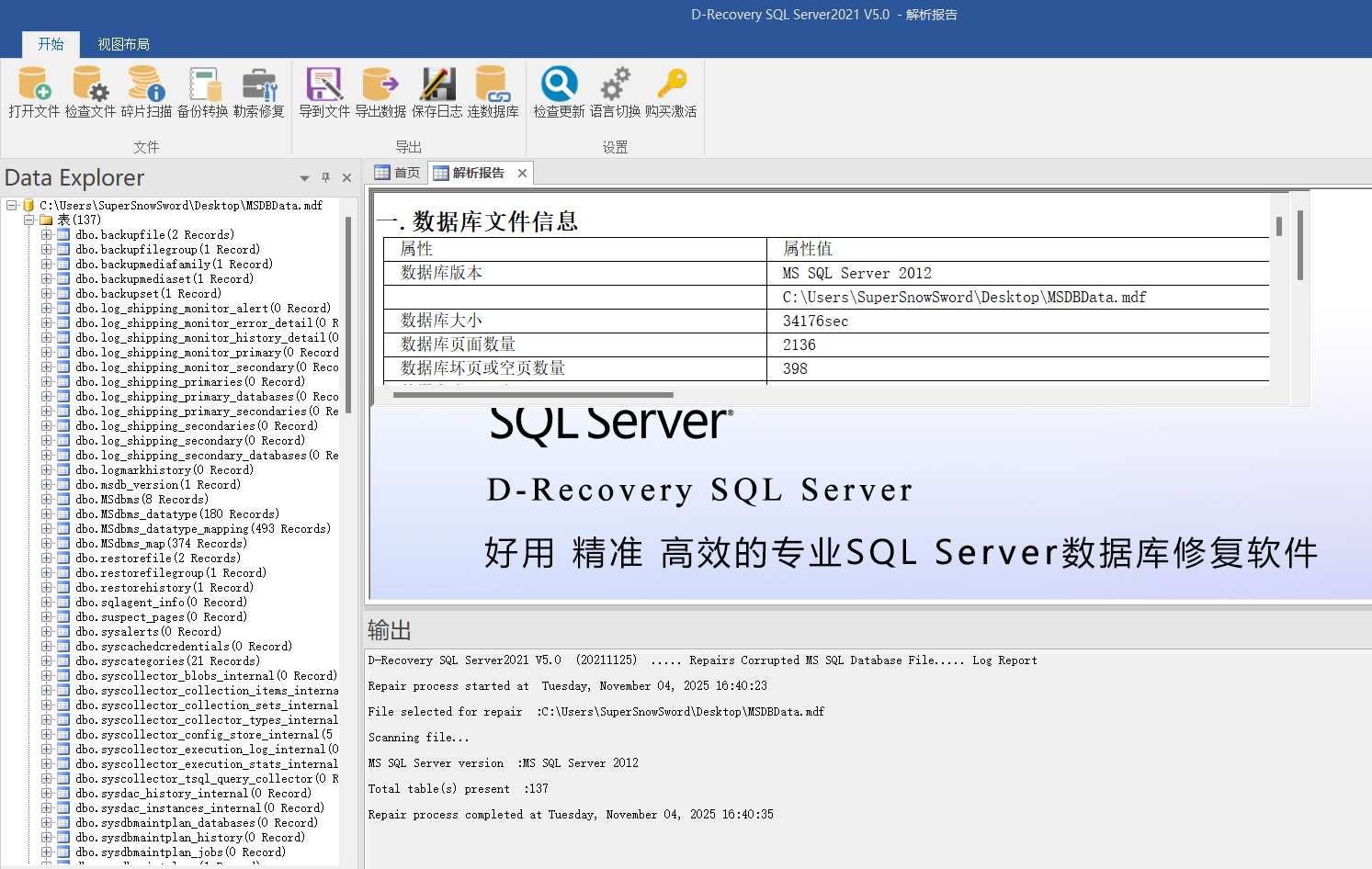This screenshot has width=1372, height=869.
Task: Start 碎片扫描 fragment scan
Action: (x=146, y=93)
